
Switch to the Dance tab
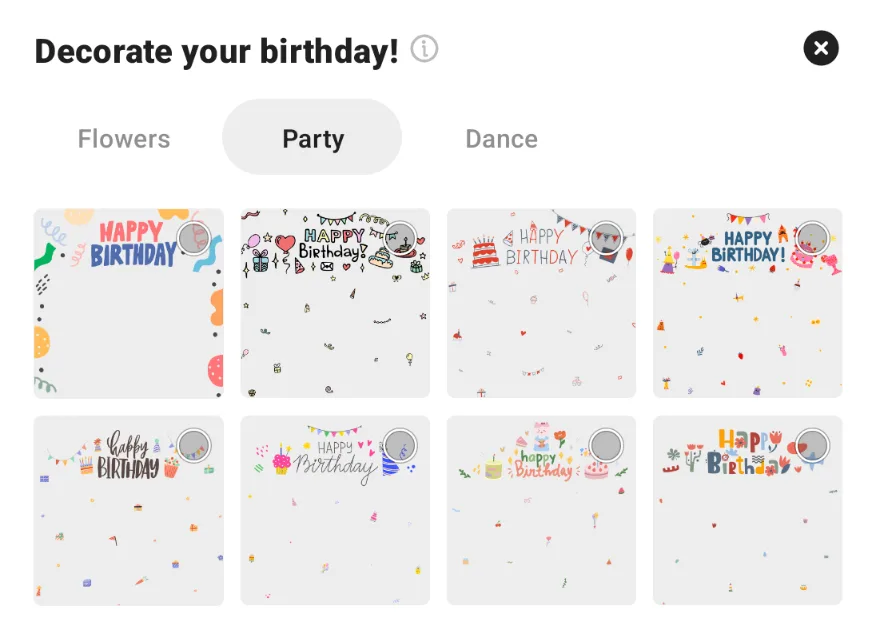[x=500, y=138]
